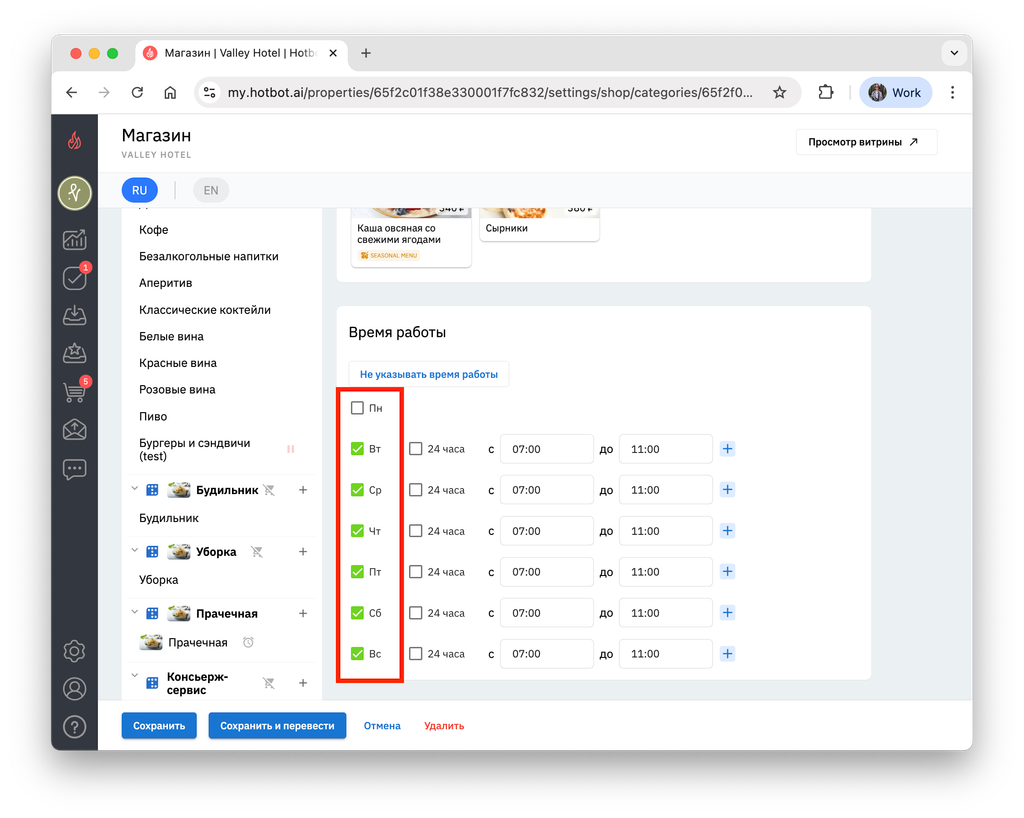The width and height of the screenshot is (1024, 818).
Task: Open Каша овсяная product card
Action: 411,237
